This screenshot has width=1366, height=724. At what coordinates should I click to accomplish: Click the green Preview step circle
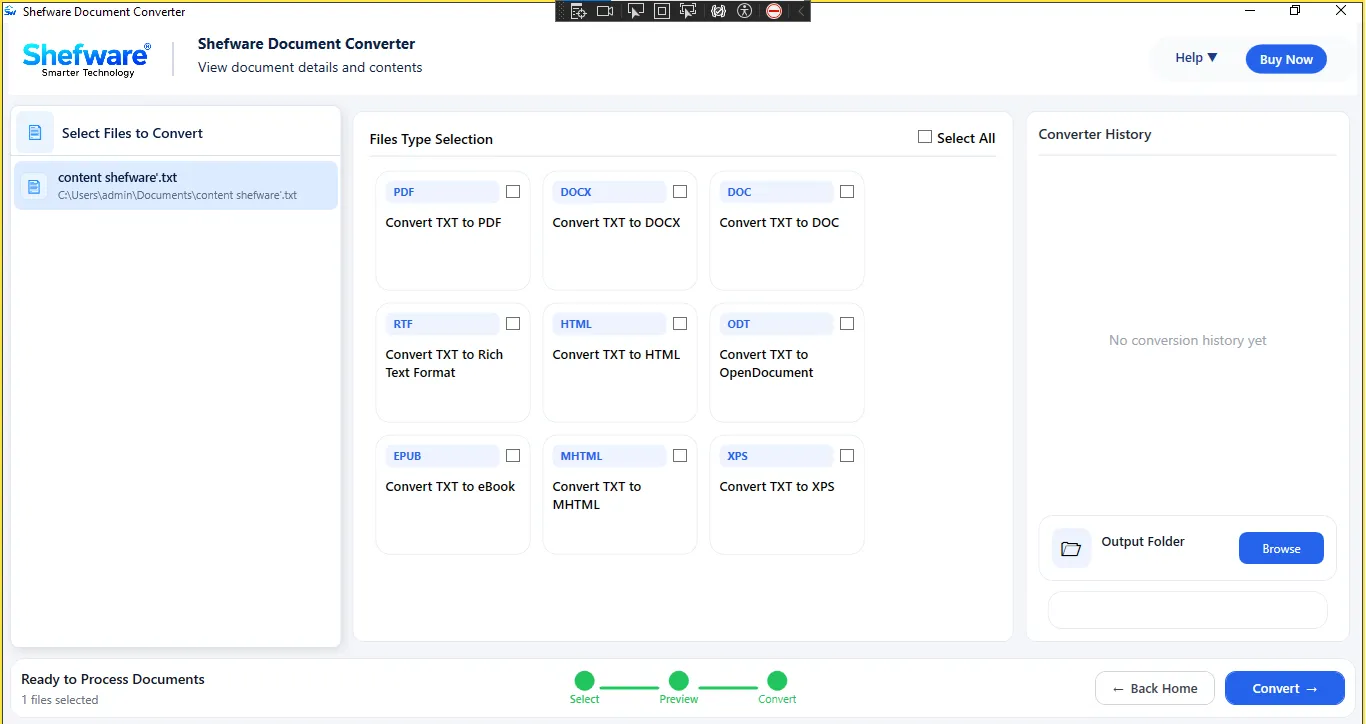[x=678, y=681]
